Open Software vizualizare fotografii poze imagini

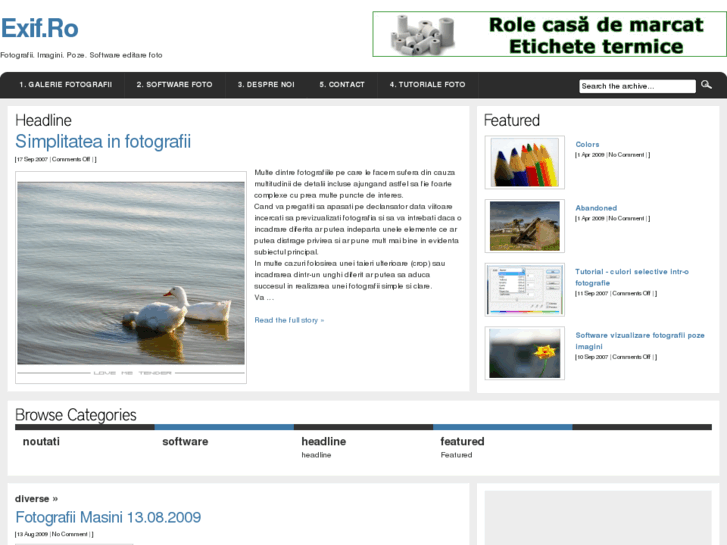point(640,340)
